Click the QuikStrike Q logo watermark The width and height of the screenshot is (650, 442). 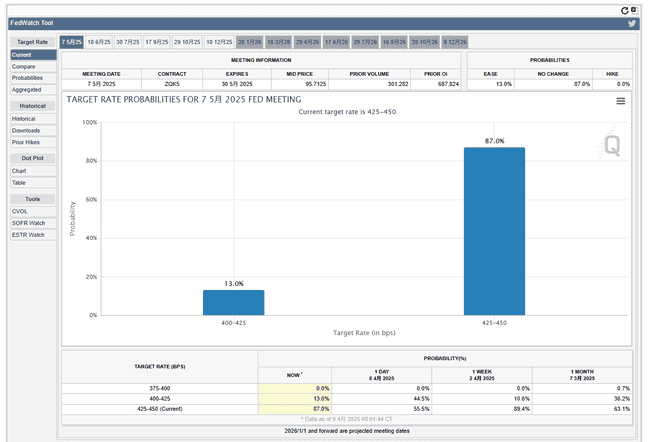[x=611, y=145]
